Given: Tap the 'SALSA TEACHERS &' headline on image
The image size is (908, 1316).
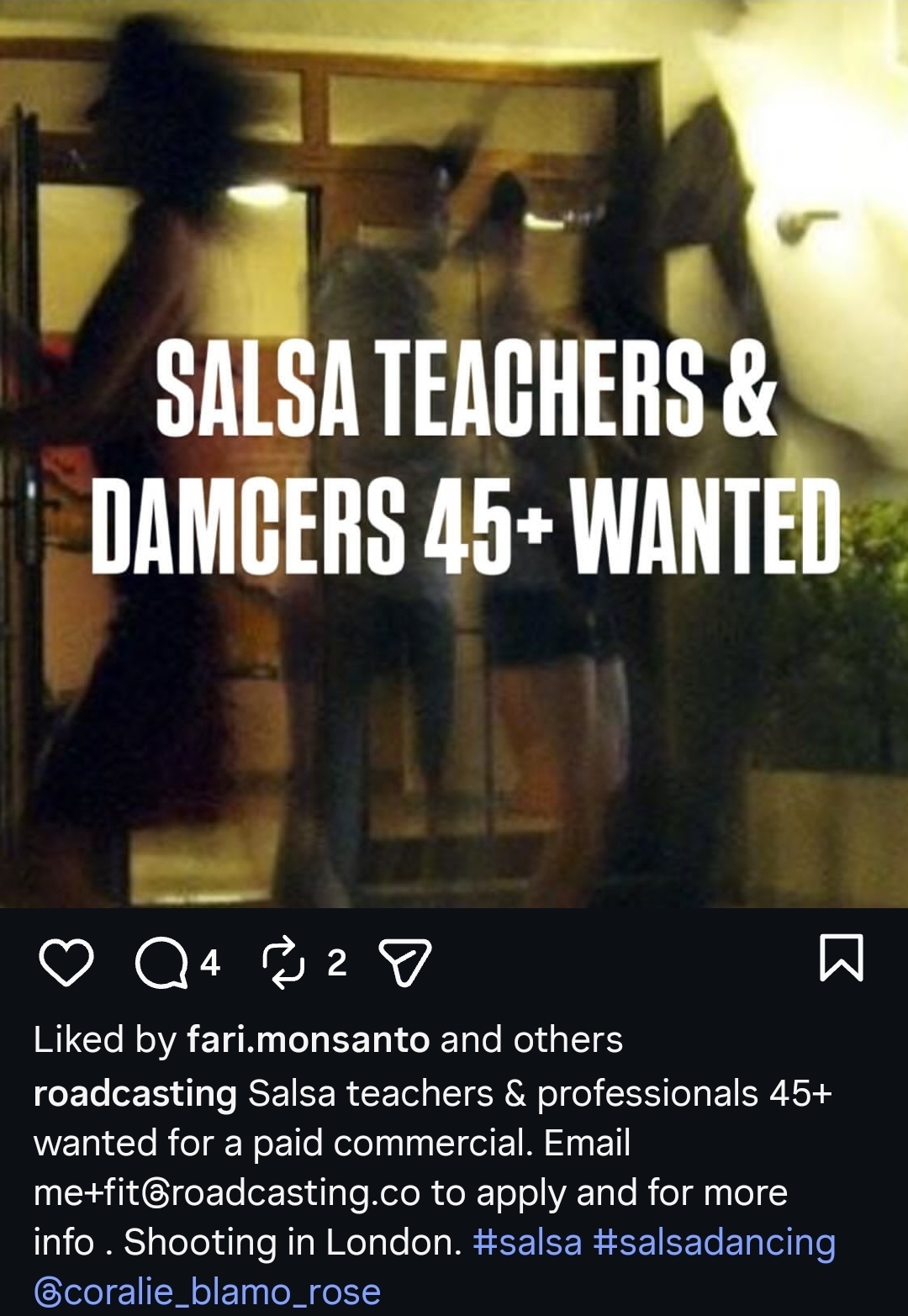Looking at the screenshot, I should [466, 388].
